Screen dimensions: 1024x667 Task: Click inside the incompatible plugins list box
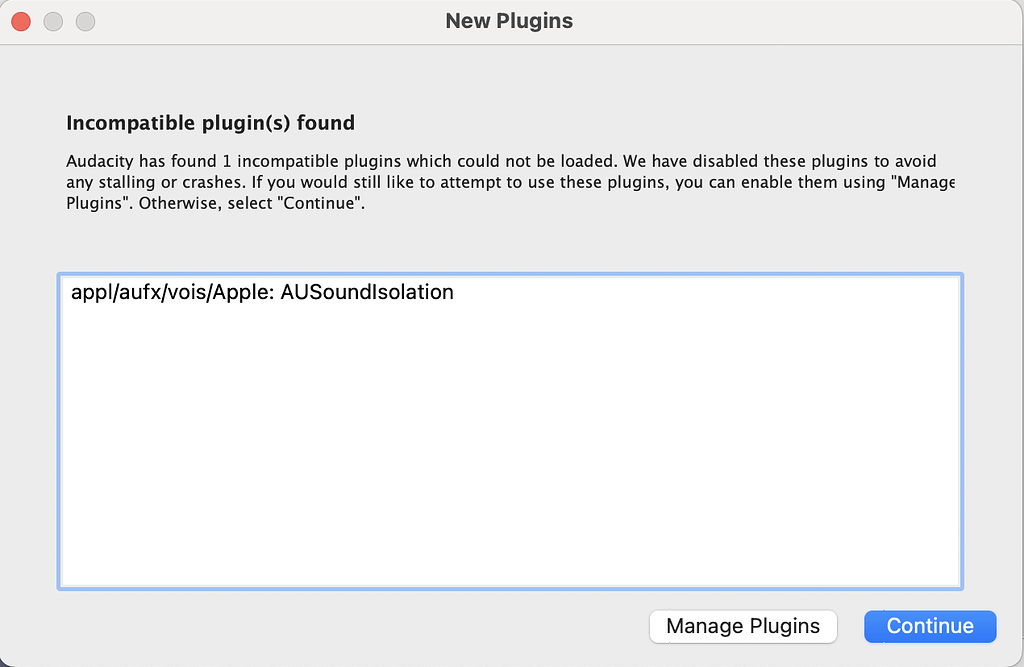tap(510, 430)
